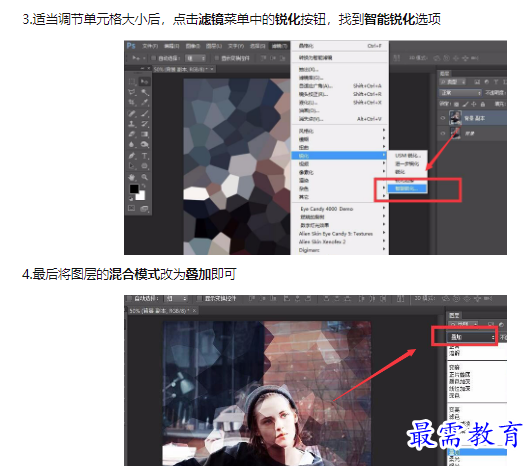Choose Digimarc in the filter menu

pos(339,250)
